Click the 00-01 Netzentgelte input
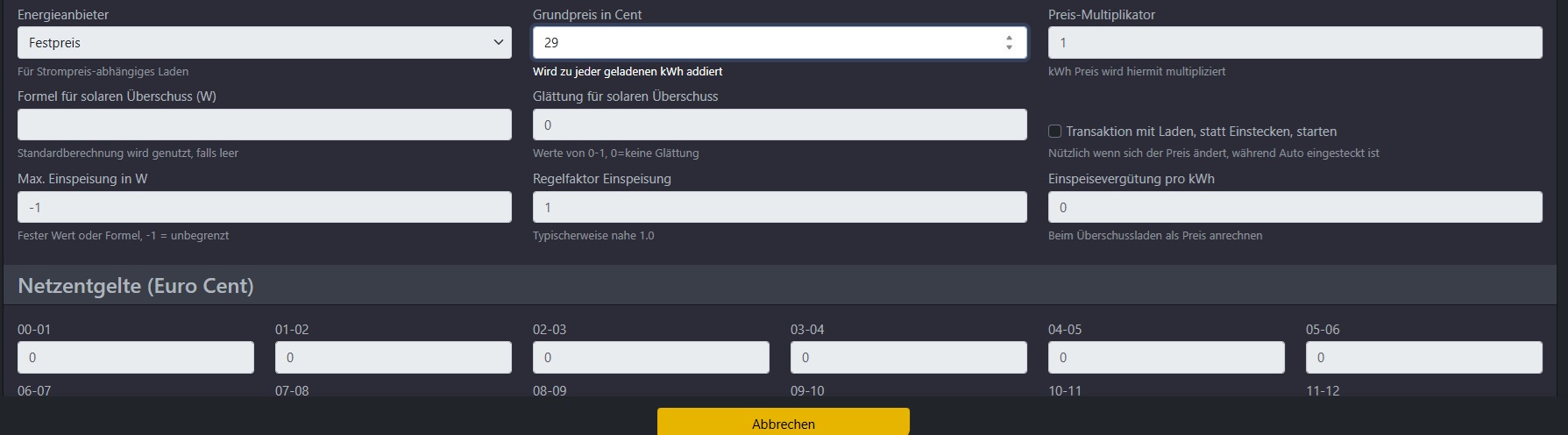This screenshot has width=1568, height=435. pos(135,358)
